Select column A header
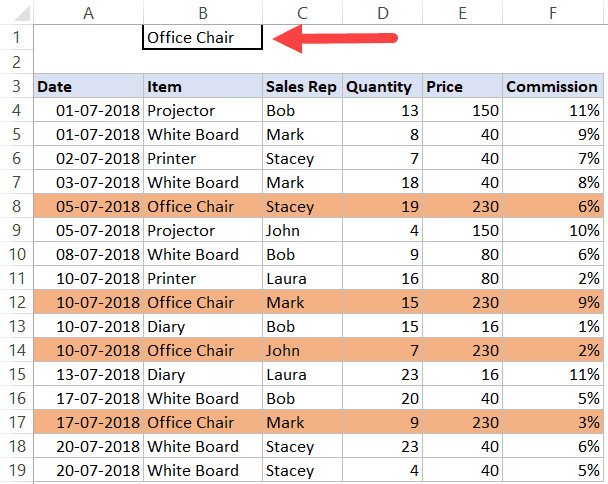This screenshot has width=608, height=484. [x=89, y=13]
